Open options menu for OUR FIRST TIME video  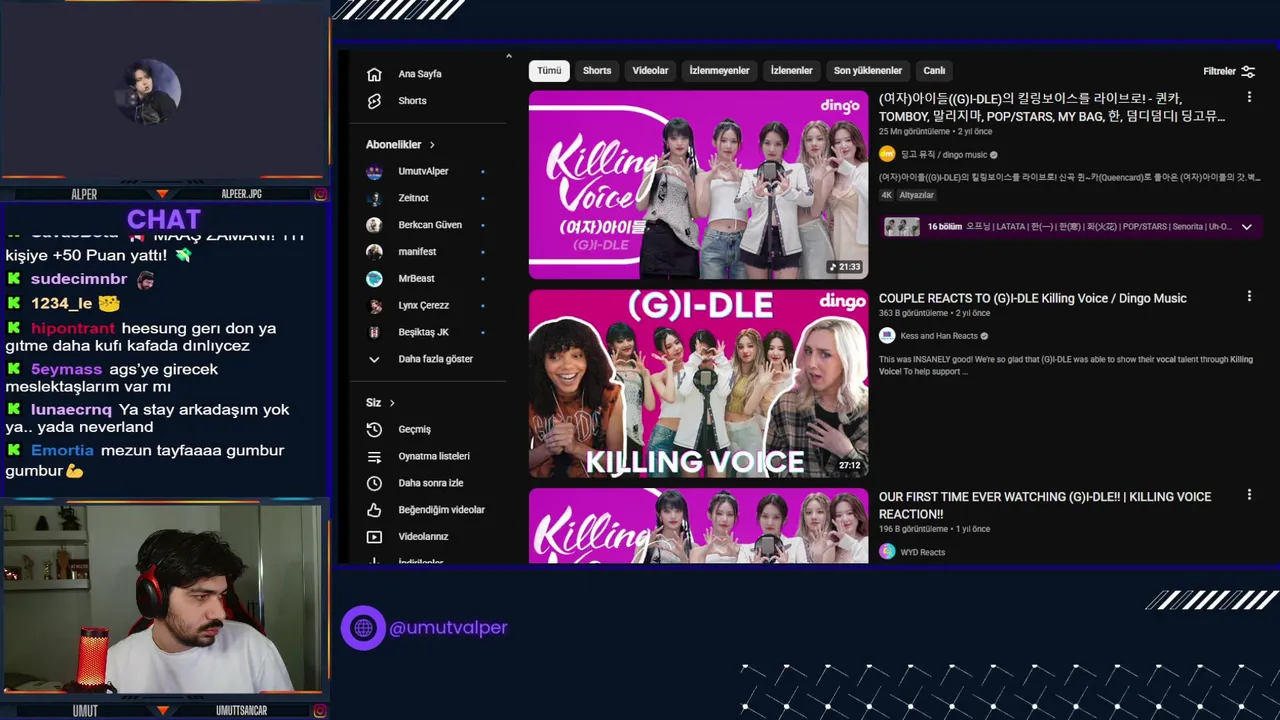(x=1249, y=494)
